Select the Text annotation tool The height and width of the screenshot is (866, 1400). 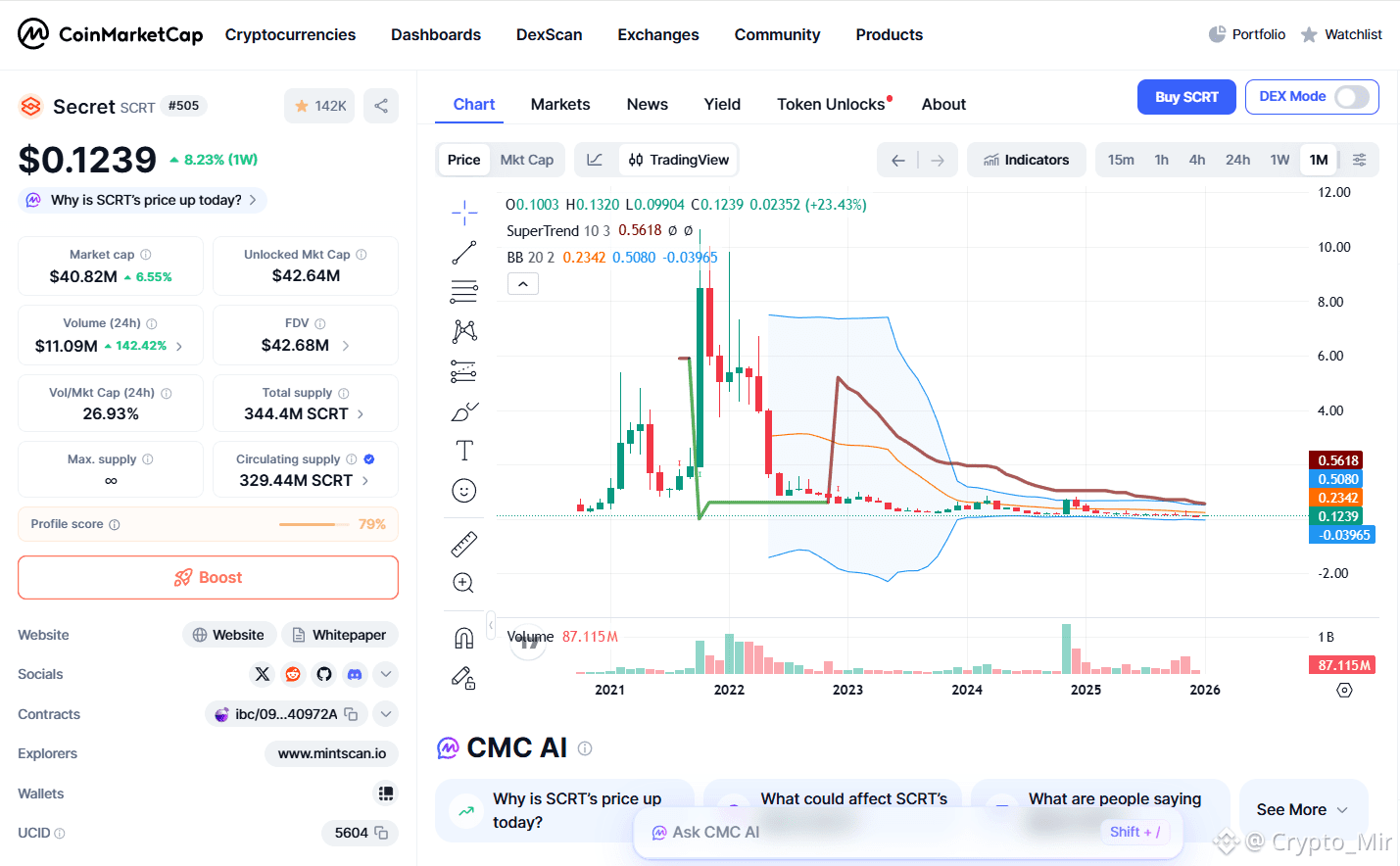pos(464,451)
